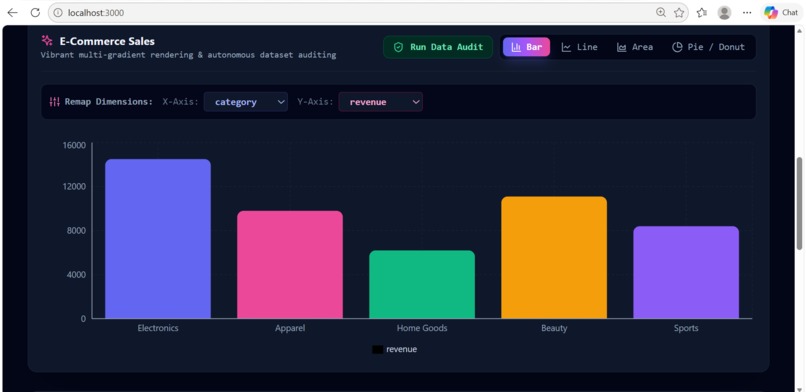The height and width of the screenshot is (392, 806).
Task: Open the Y-Axis revenue dropdown
Action: coord(380,102)
